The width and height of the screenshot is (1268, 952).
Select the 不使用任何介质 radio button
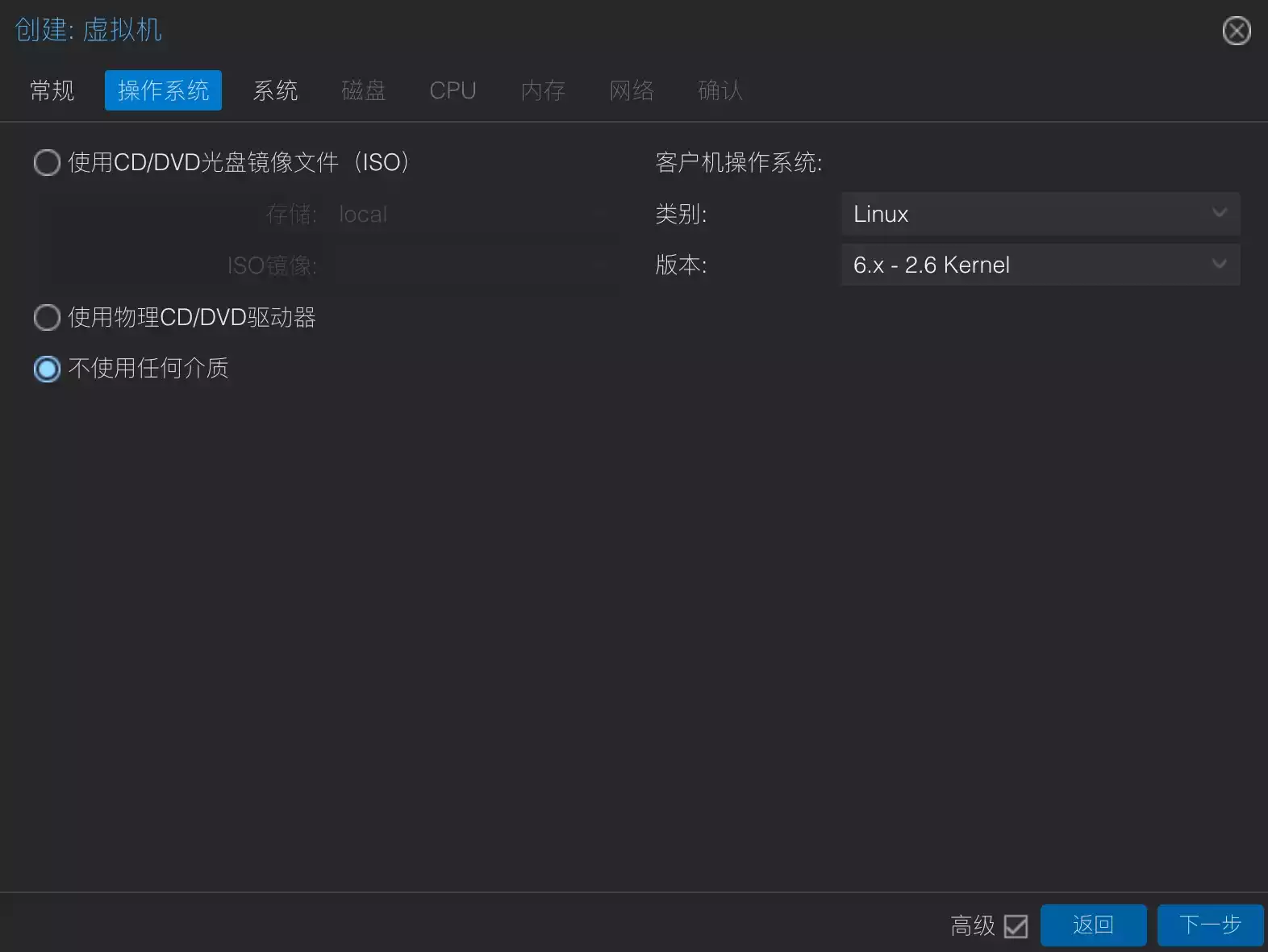47,369
